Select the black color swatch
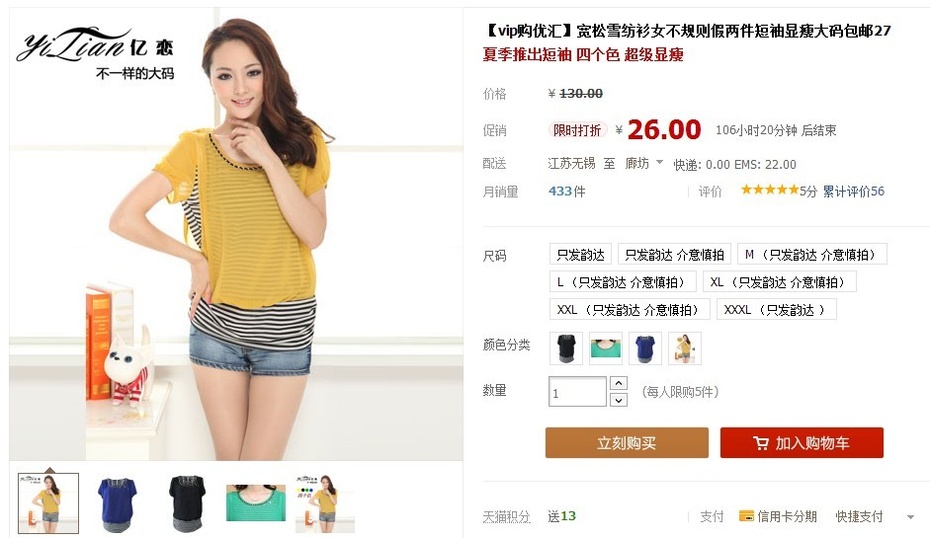 [x=566, y=348]
